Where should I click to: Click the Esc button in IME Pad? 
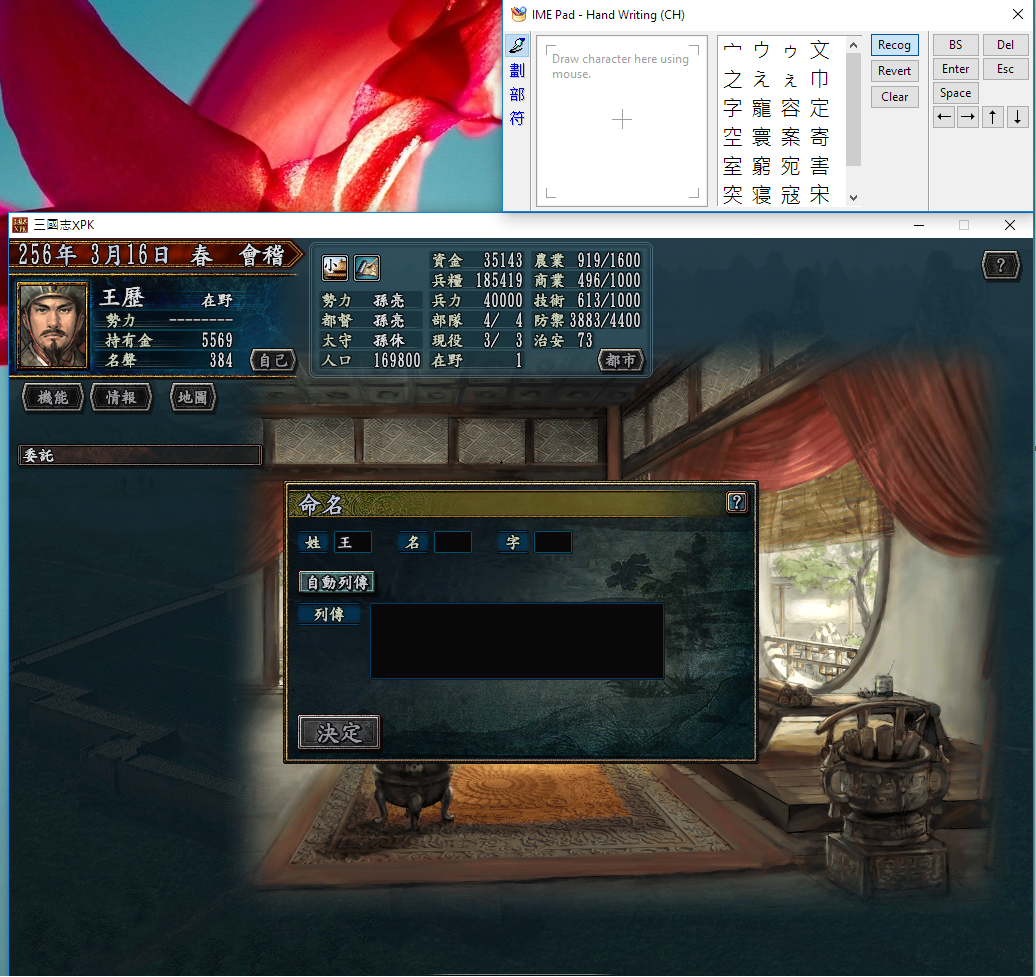(1005, 69)
